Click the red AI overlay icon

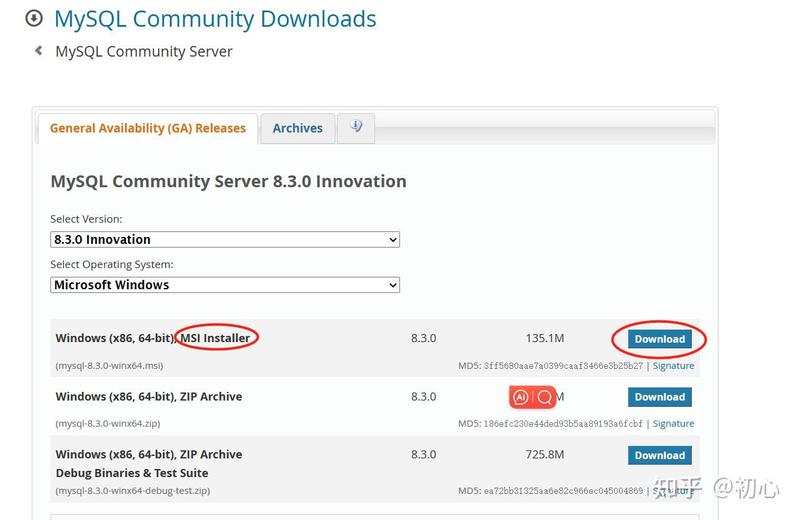pos(520,397)
